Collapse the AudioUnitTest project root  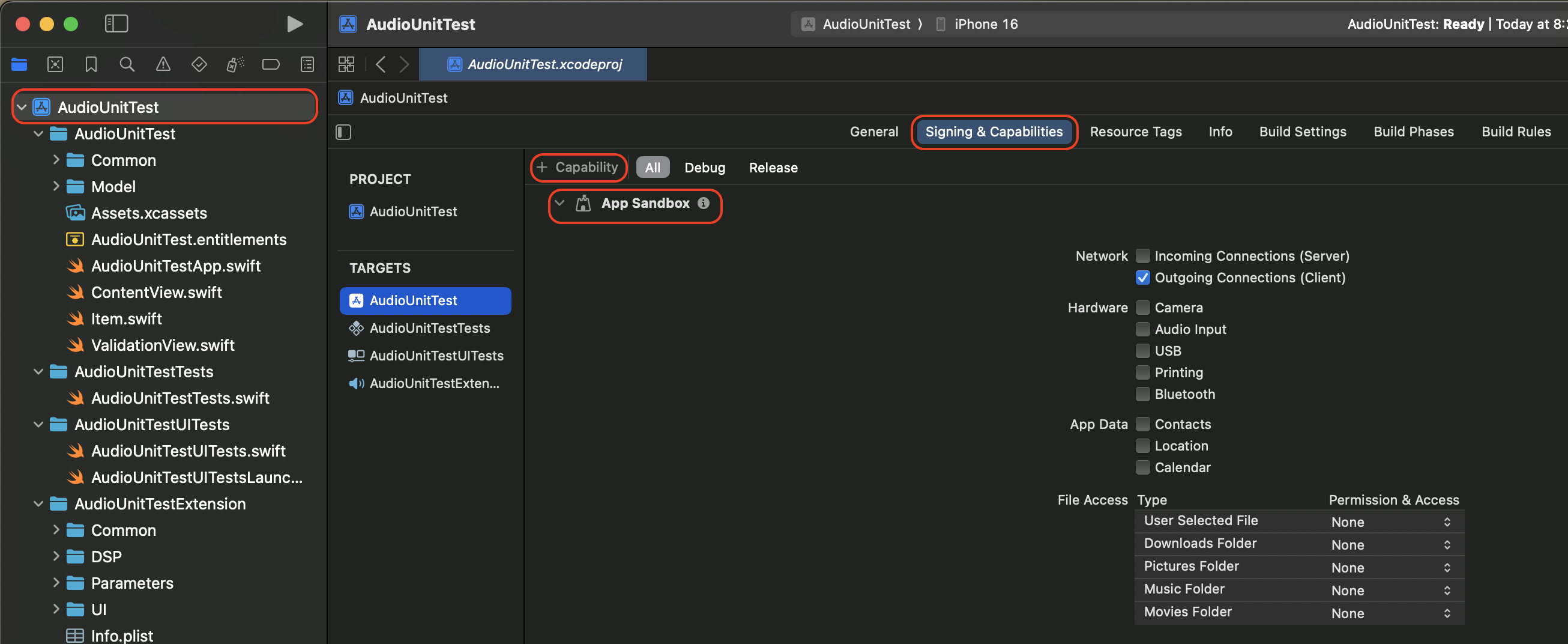pos(22,107)
